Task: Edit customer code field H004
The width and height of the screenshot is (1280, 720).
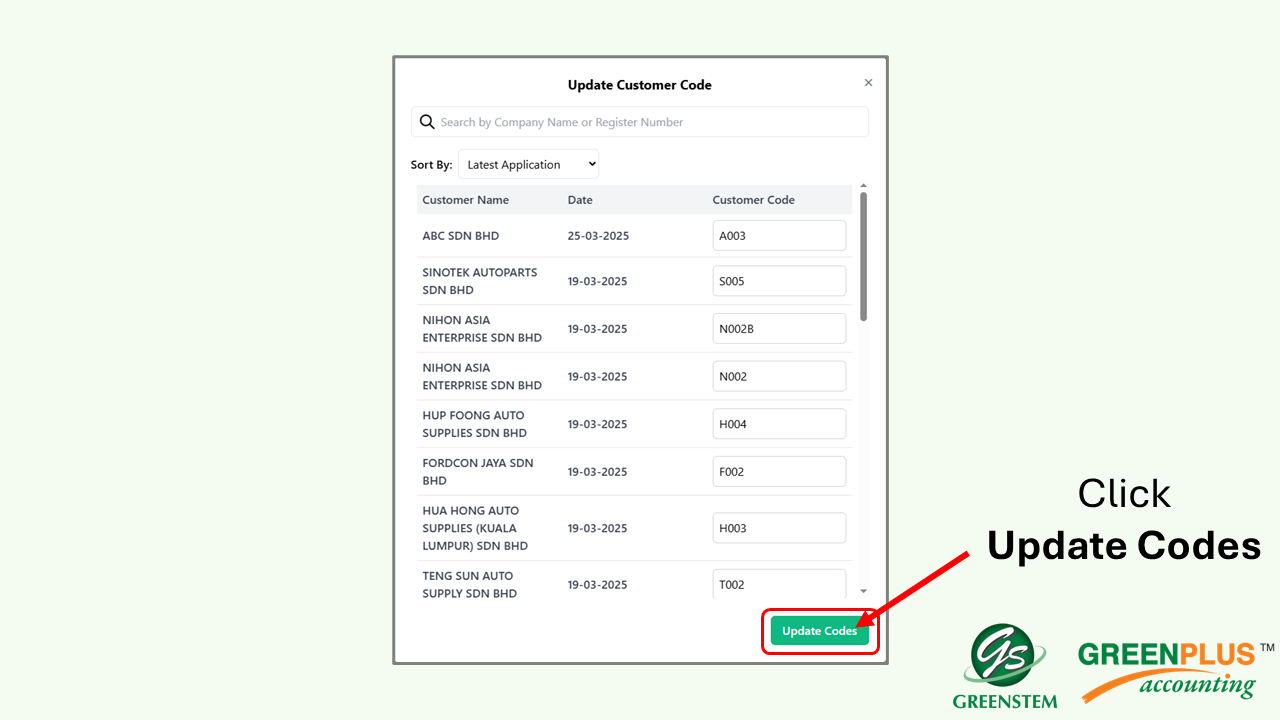Action: coord(779,424)
